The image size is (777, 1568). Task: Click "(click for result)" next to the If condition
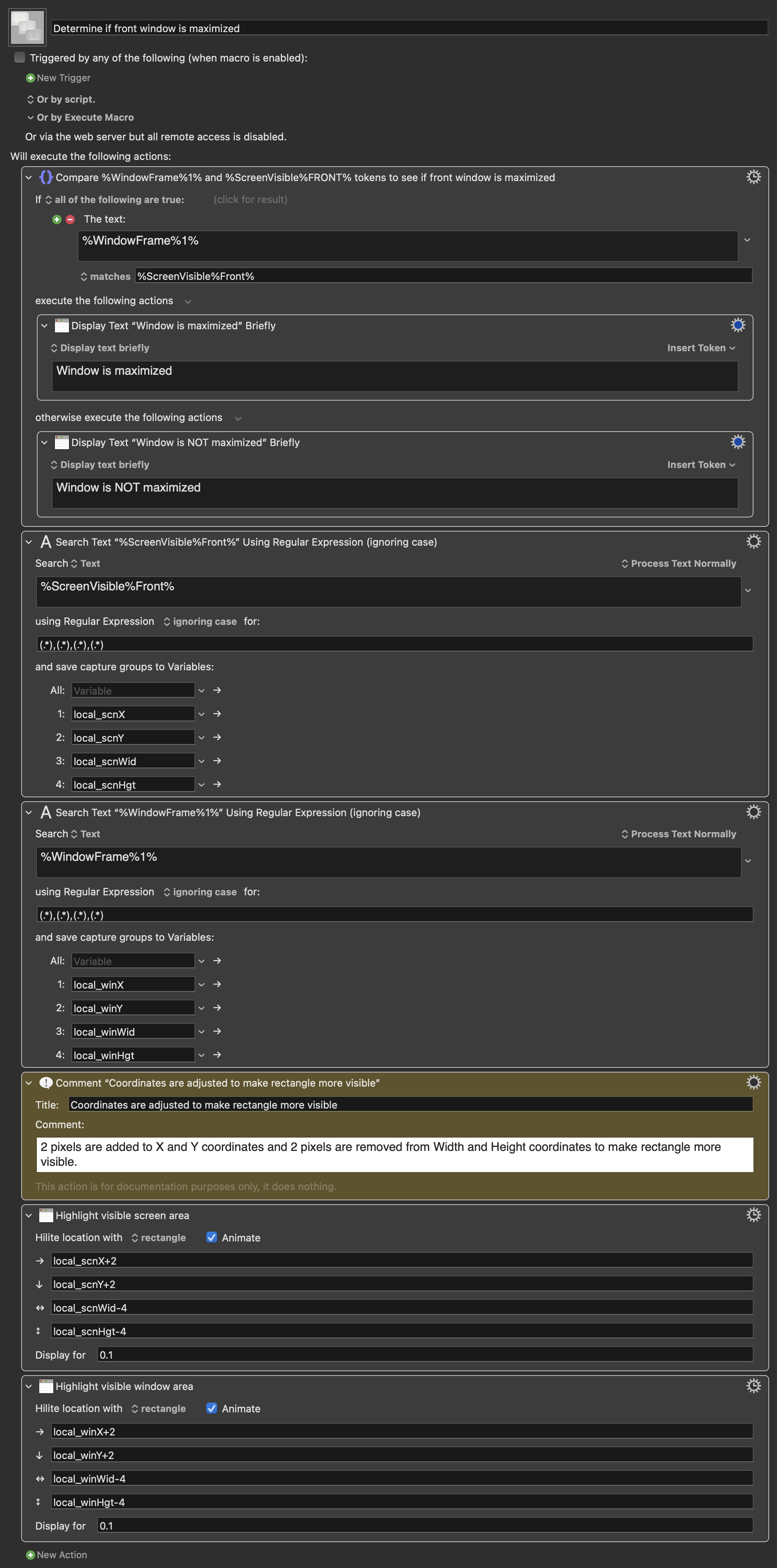[x=250, y=200]
